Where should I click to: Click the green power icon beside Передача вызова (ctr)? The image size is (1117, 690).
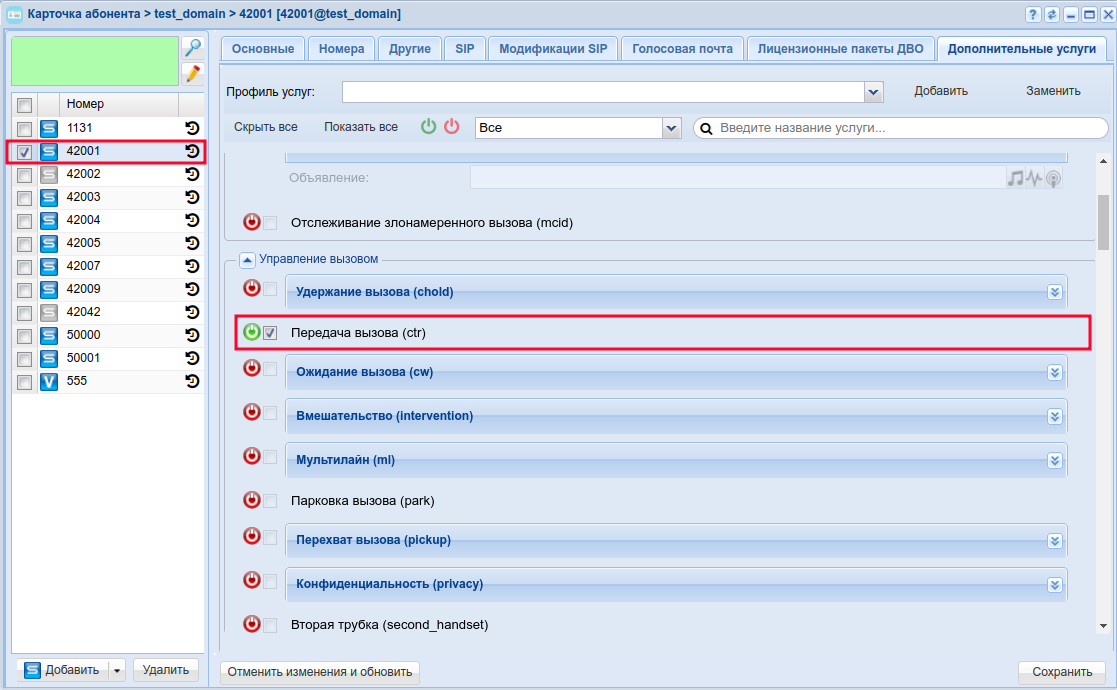tap(252, 332)
